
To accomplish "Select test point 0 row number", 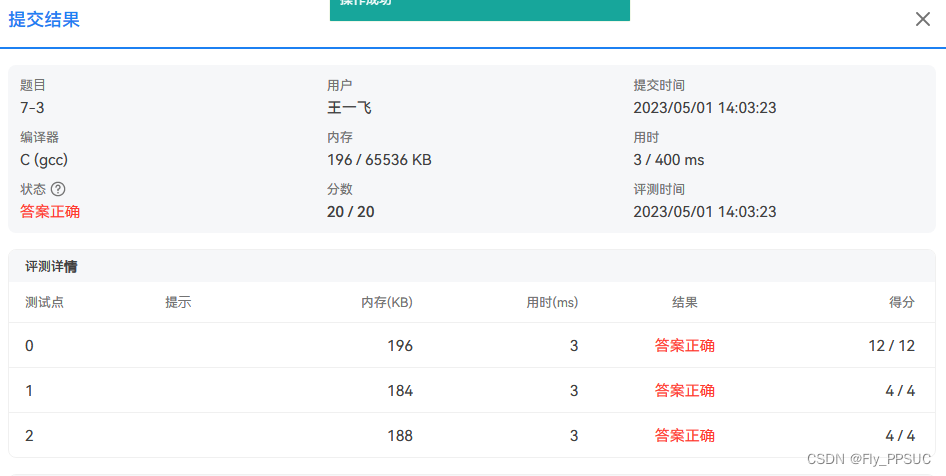I will point(30,346).
